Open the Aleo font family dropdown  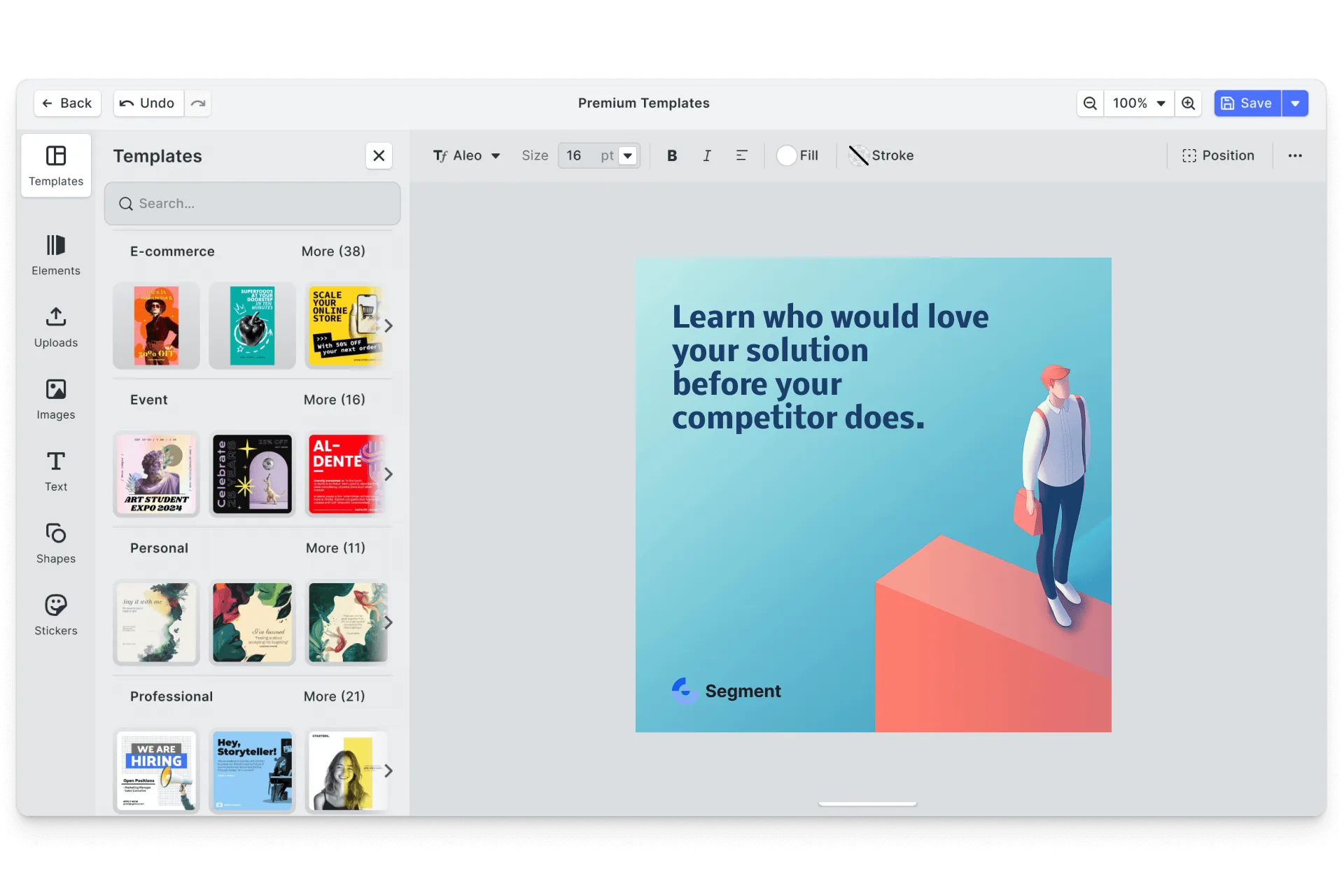pos(467,155)
